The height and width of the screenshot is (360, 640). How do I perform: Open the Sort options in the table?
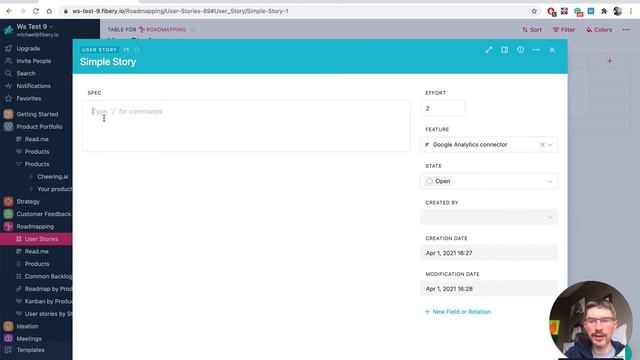[532, 30]
